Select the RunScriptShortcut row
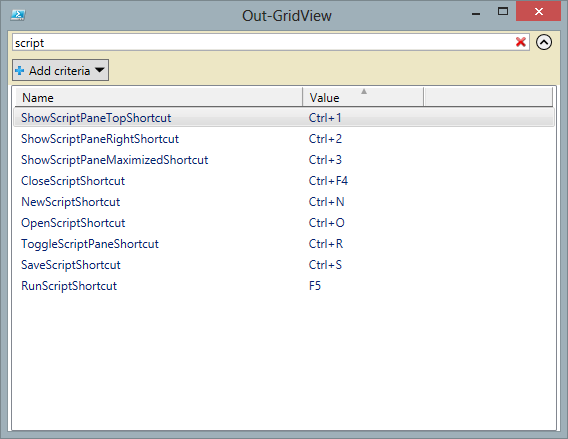The image size is (568, 439). [x=284, y=286]
